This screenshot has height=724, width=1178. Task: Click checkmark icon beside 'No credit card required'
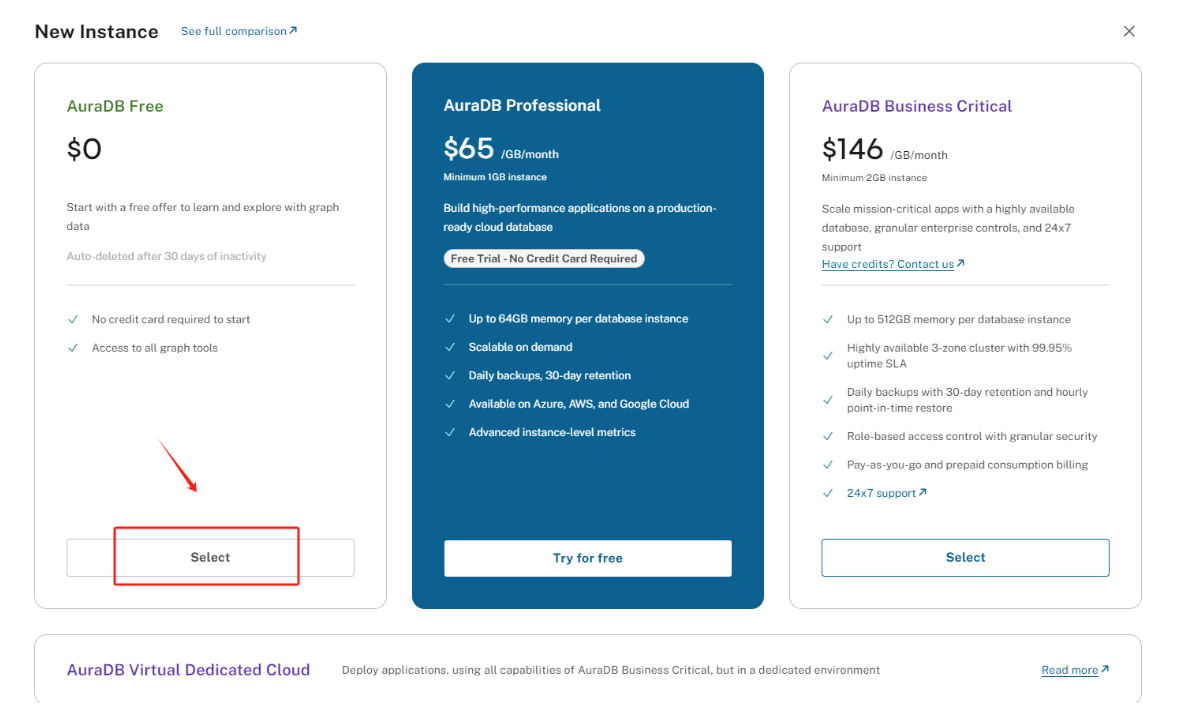[73, 320]
